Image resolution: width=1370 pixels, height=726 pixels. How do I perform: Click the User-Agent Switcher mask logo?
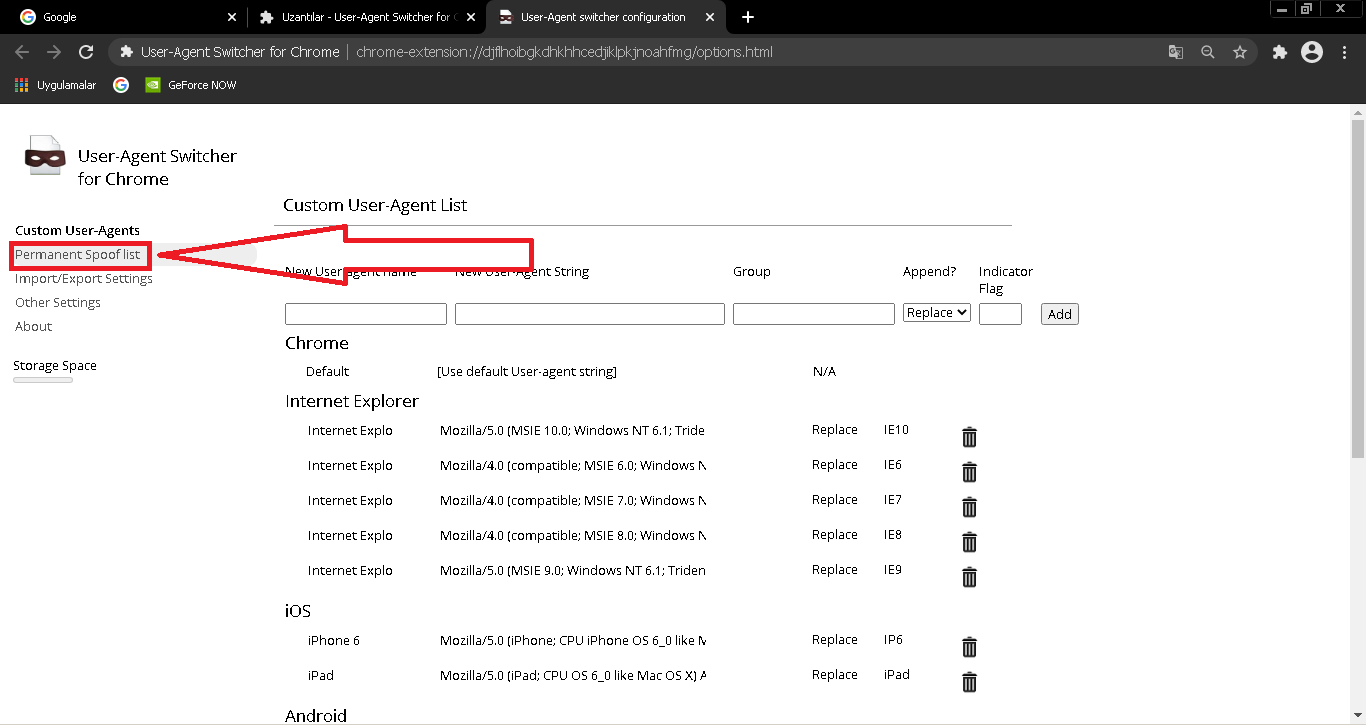pos(45,156)
